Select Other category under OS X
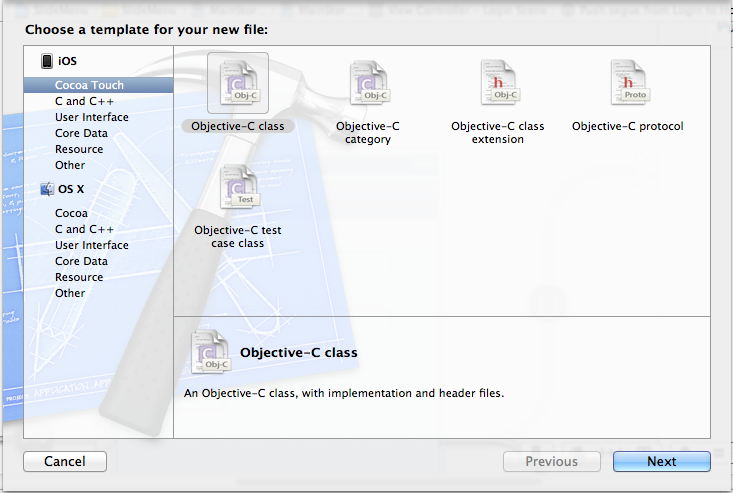 click(70, 293)
